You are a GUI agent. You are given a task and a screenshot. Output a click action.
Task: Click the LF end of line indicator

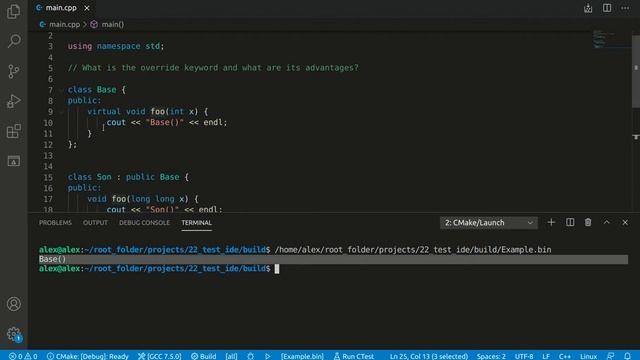pos(546,356)
